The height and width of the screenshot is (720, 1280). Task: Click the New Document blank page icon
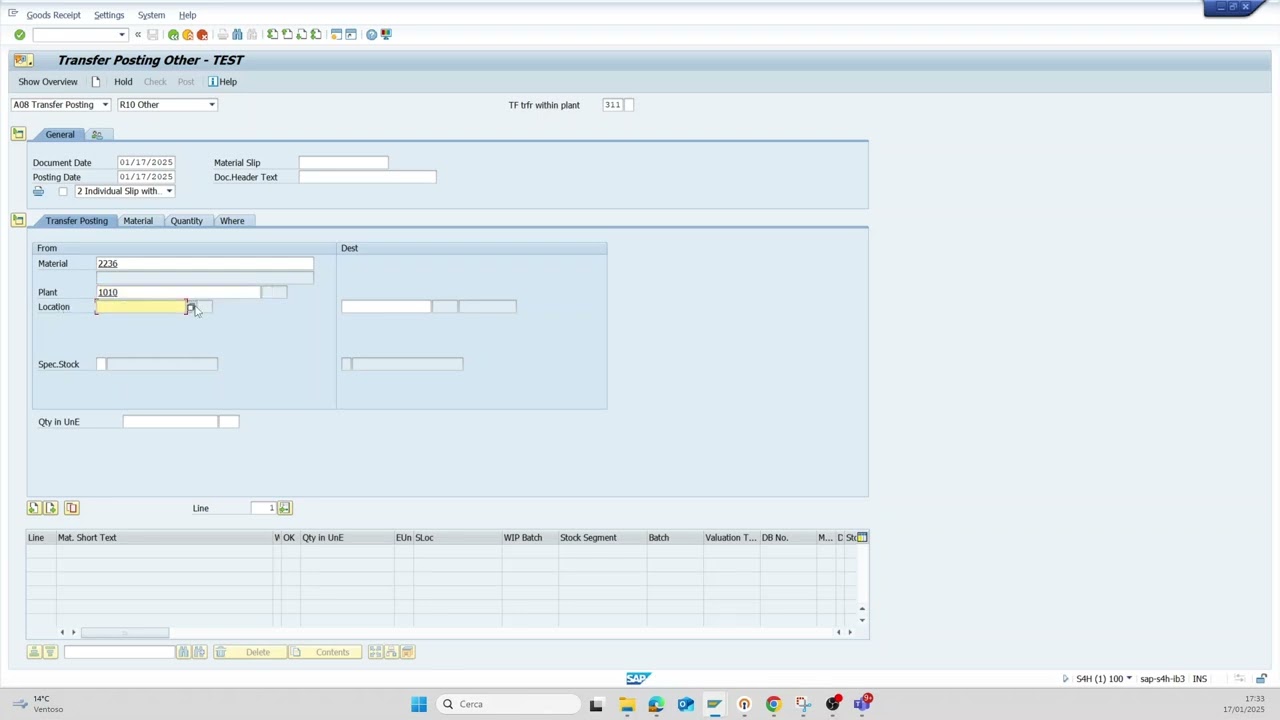click(x=96, y=82)
